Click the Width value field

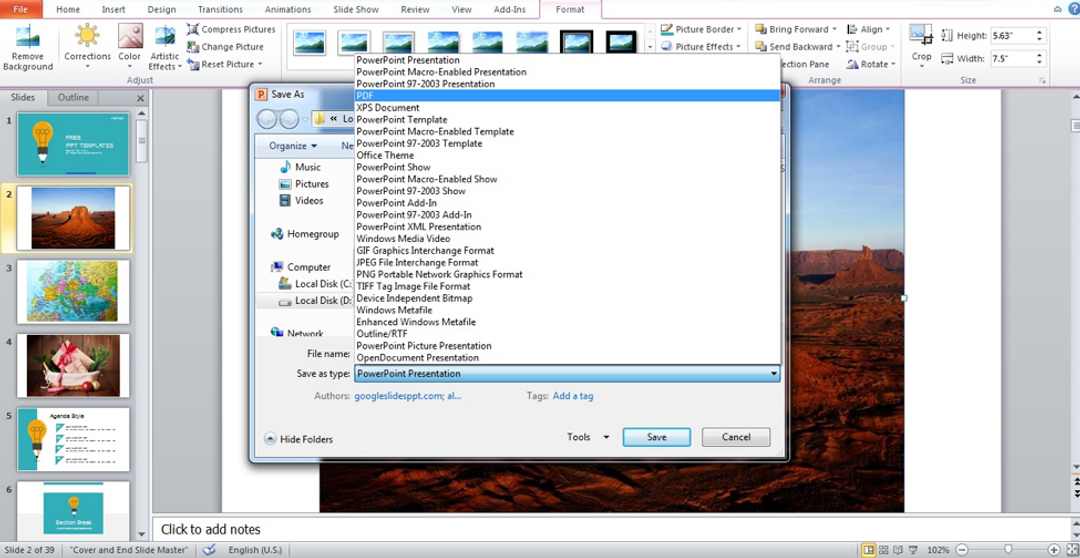coord(1012,59)
